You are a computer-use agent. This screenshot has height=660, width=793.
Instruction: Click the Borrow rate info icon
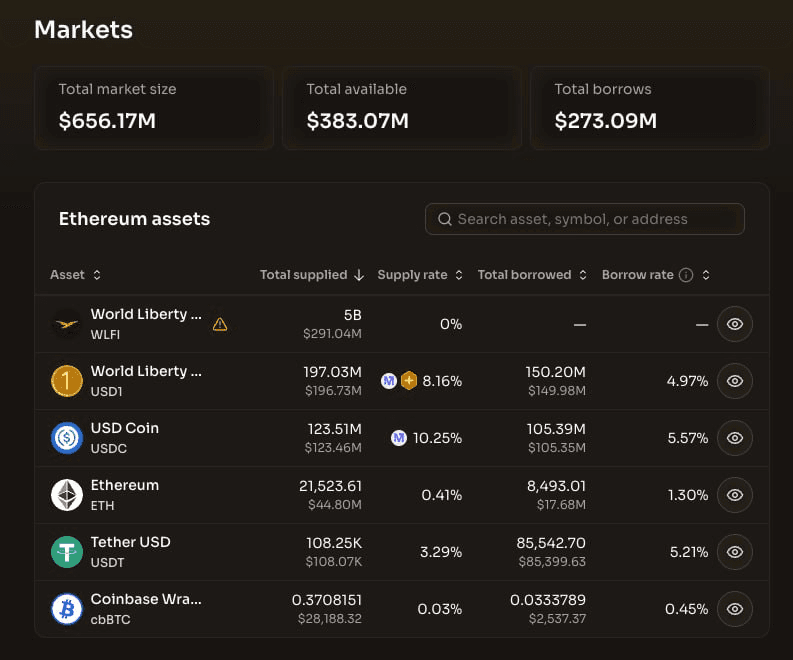tap(686, 275)
